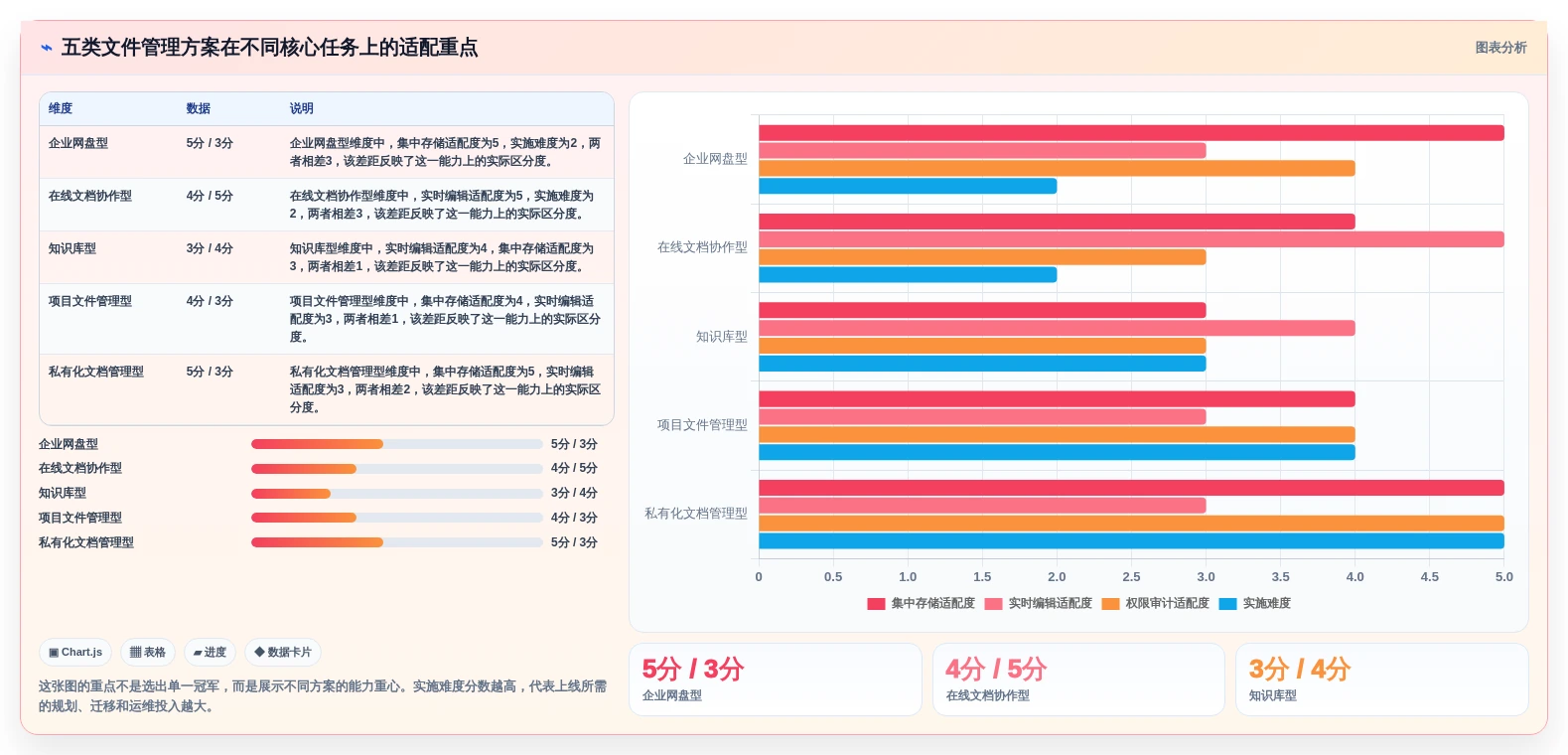The image size is (1568, 755).
Task: Select the 知识库型 table row name
Action: tap(72, 248)
